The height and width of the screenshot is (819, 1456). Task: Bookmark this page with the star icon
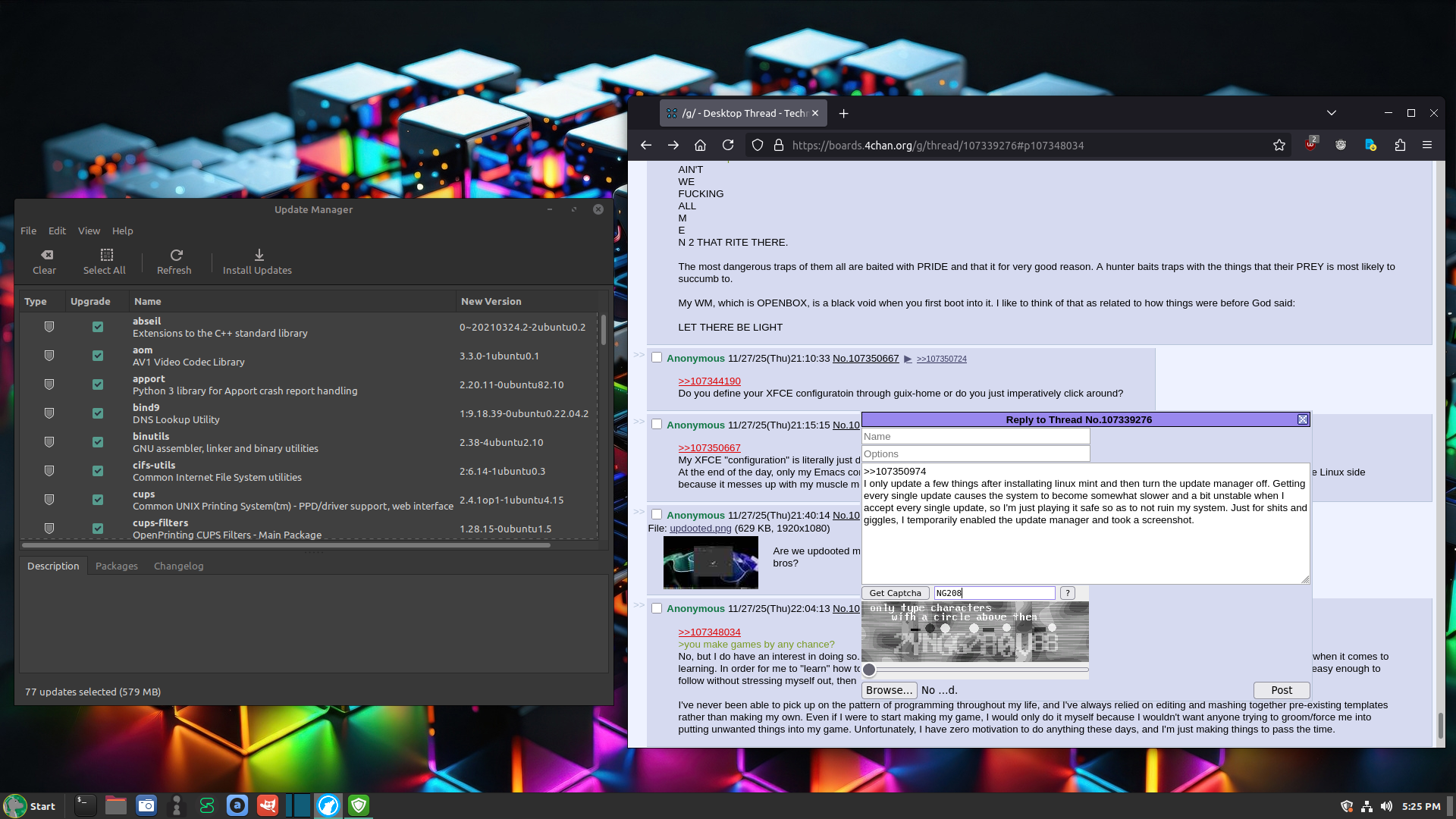pyautogui.click(x=1279, y=145)
